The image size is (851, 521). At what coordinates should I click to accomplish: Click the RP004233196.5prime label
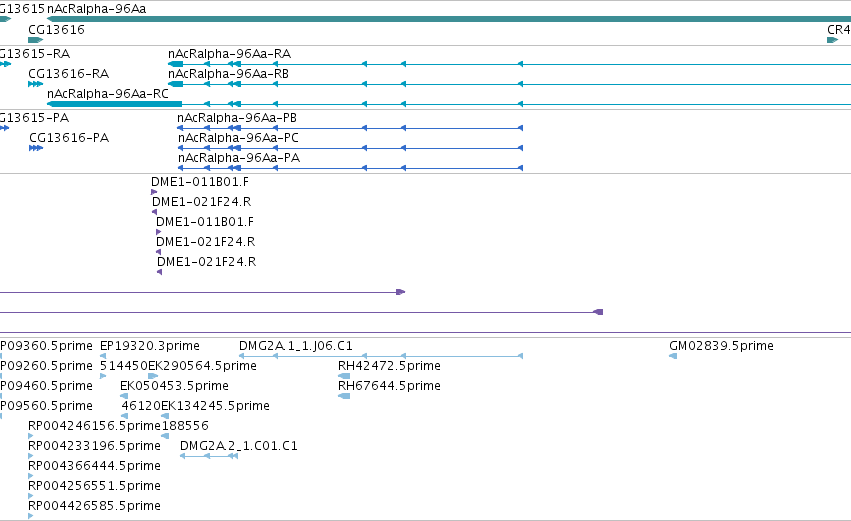(94, 446)
